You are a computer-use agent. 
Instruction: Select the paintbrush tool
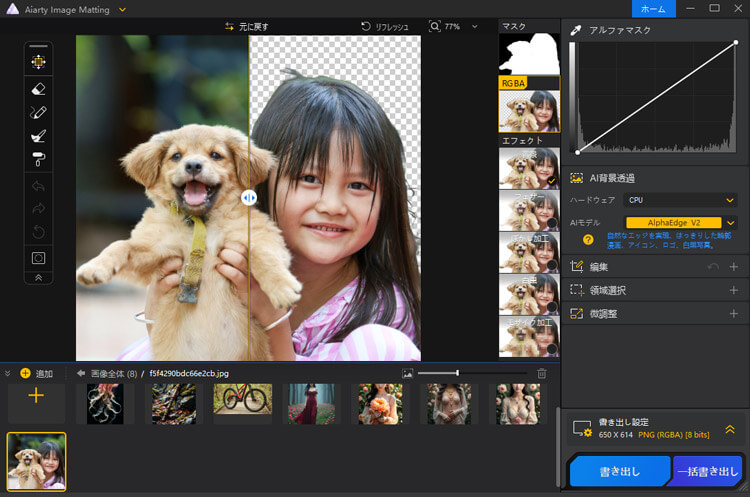click(x=38, y=136)
